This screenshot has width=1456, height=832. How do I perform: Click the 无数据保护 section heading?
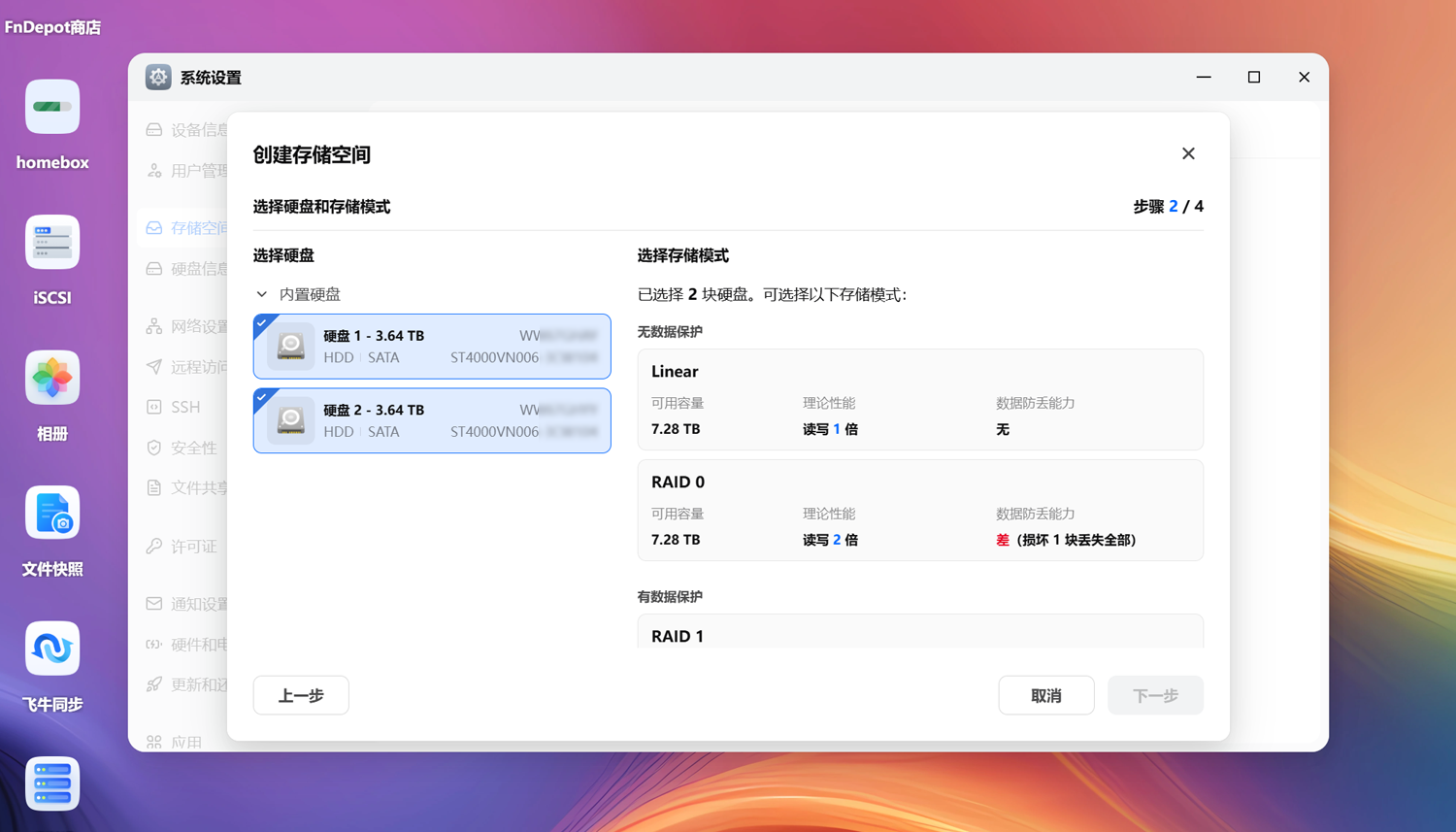[x=670, y=332]
